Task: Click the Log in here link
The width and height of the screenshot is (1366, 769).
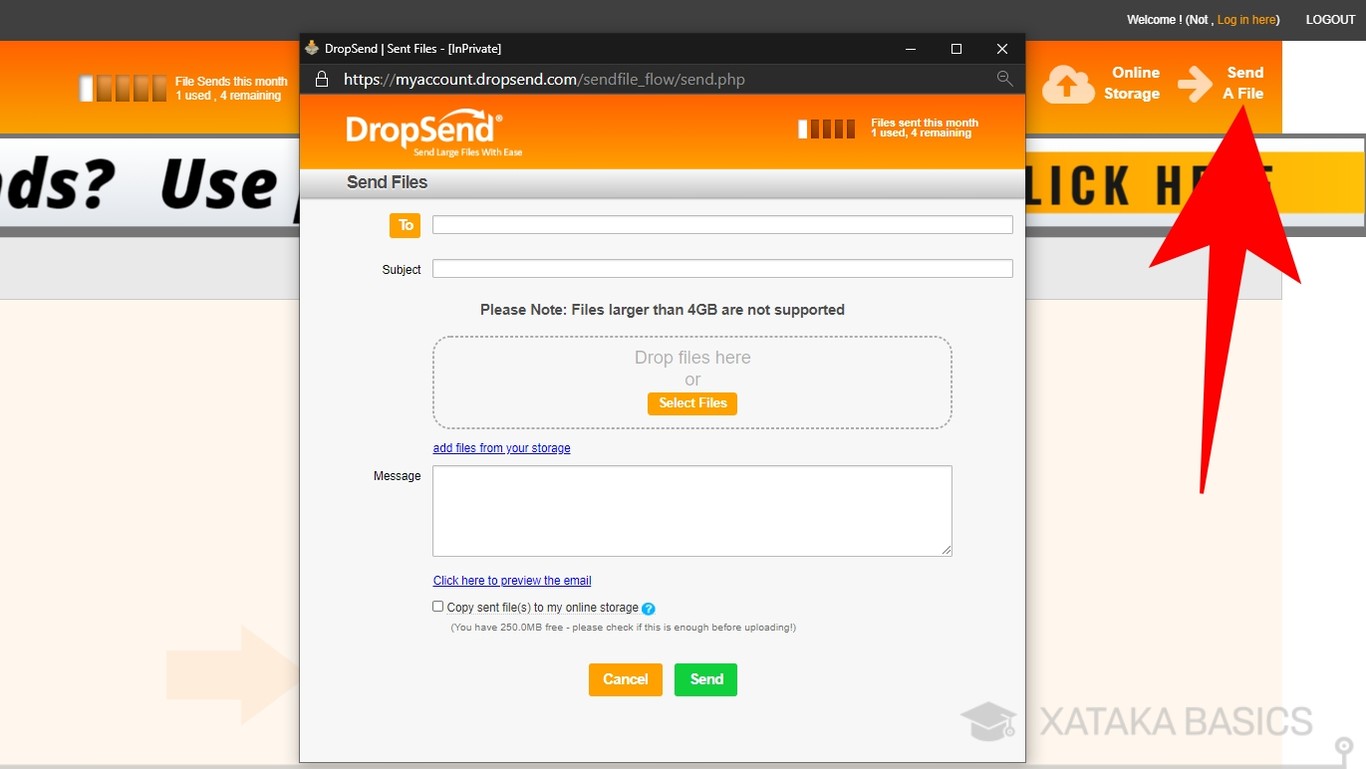Action: pos(1246,19)
